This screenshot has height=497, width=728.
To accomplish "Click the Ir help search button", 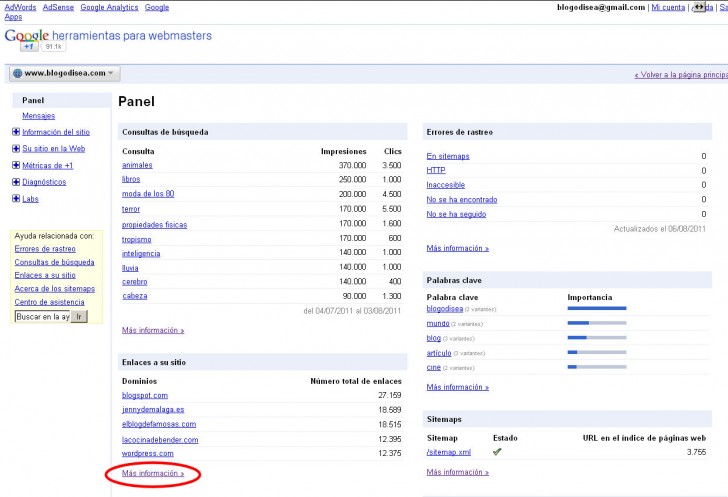I will pyautogui.click(x=80, y=317).
